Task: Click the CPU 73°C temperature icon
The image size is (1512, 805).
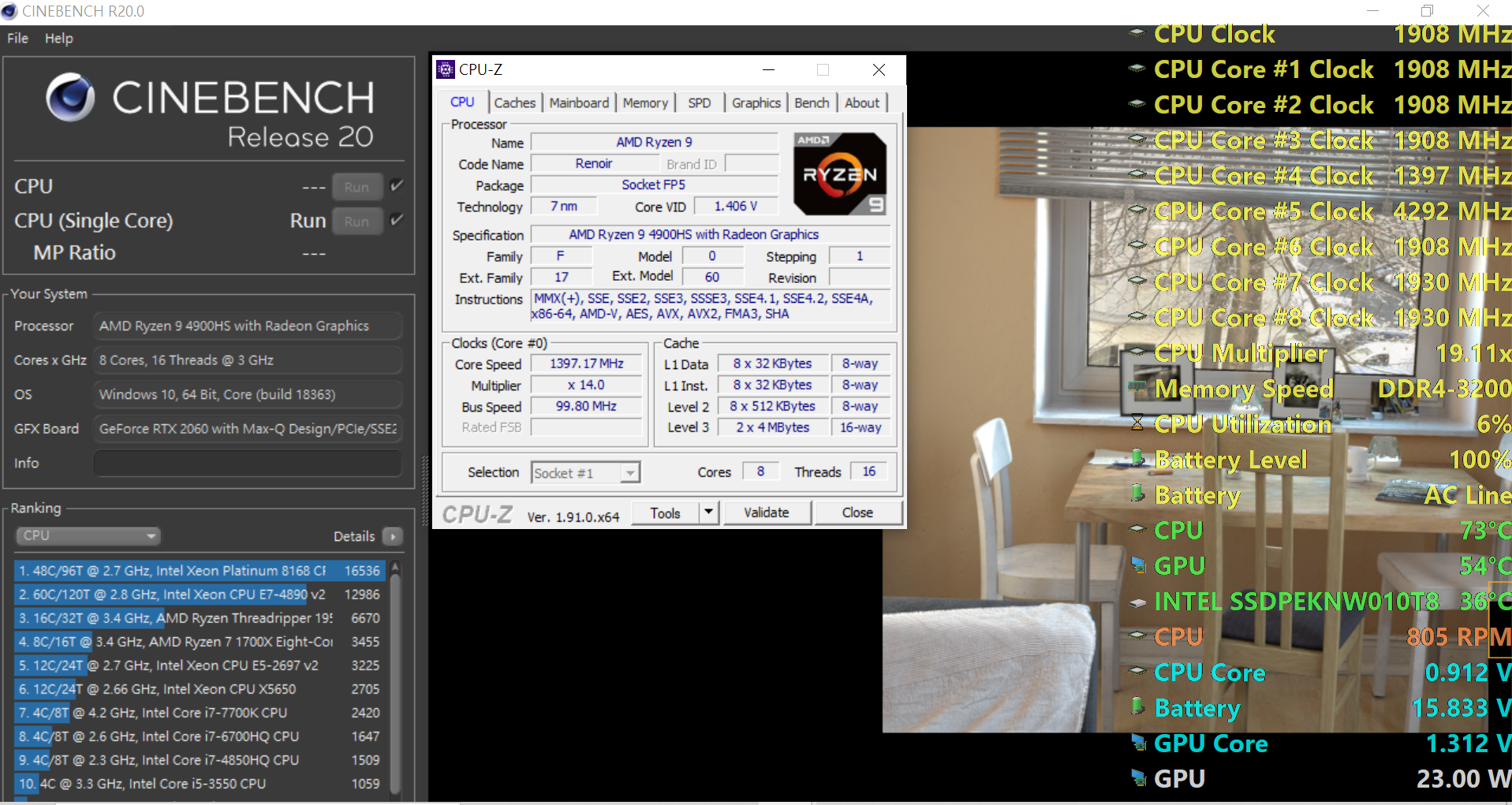Action: 1137,529
